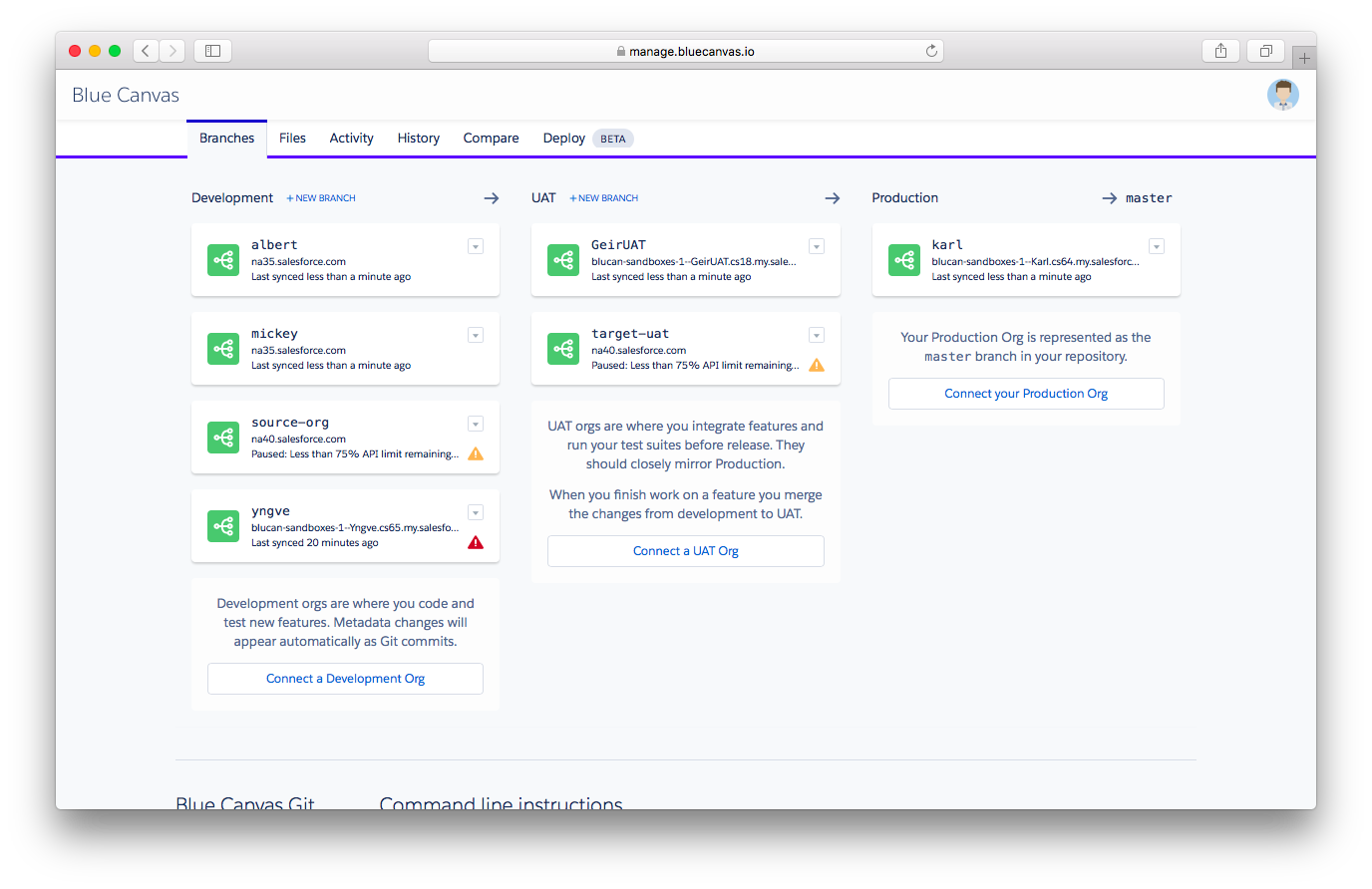Screen dimensions: 1372x889
Task: Open the mickey card dropdown menu
Action: tap(476, 335)
